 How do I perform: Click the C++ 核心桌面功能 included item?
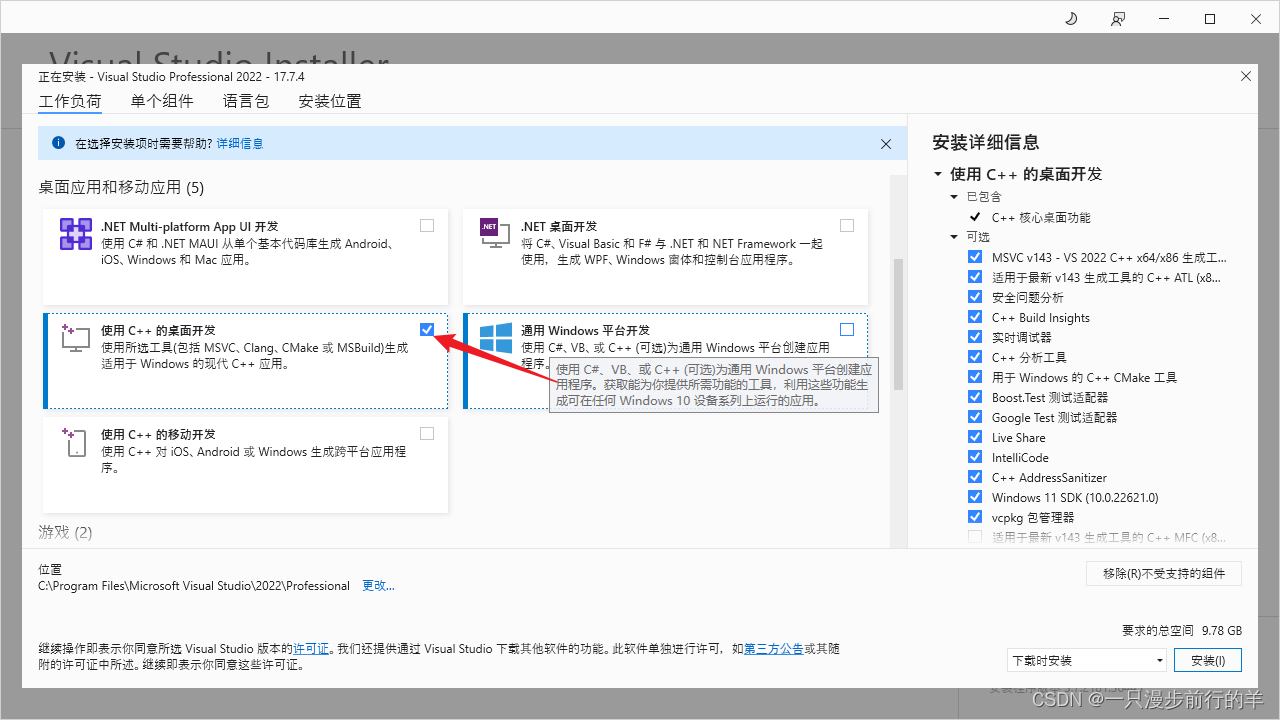coord(1041,217)
